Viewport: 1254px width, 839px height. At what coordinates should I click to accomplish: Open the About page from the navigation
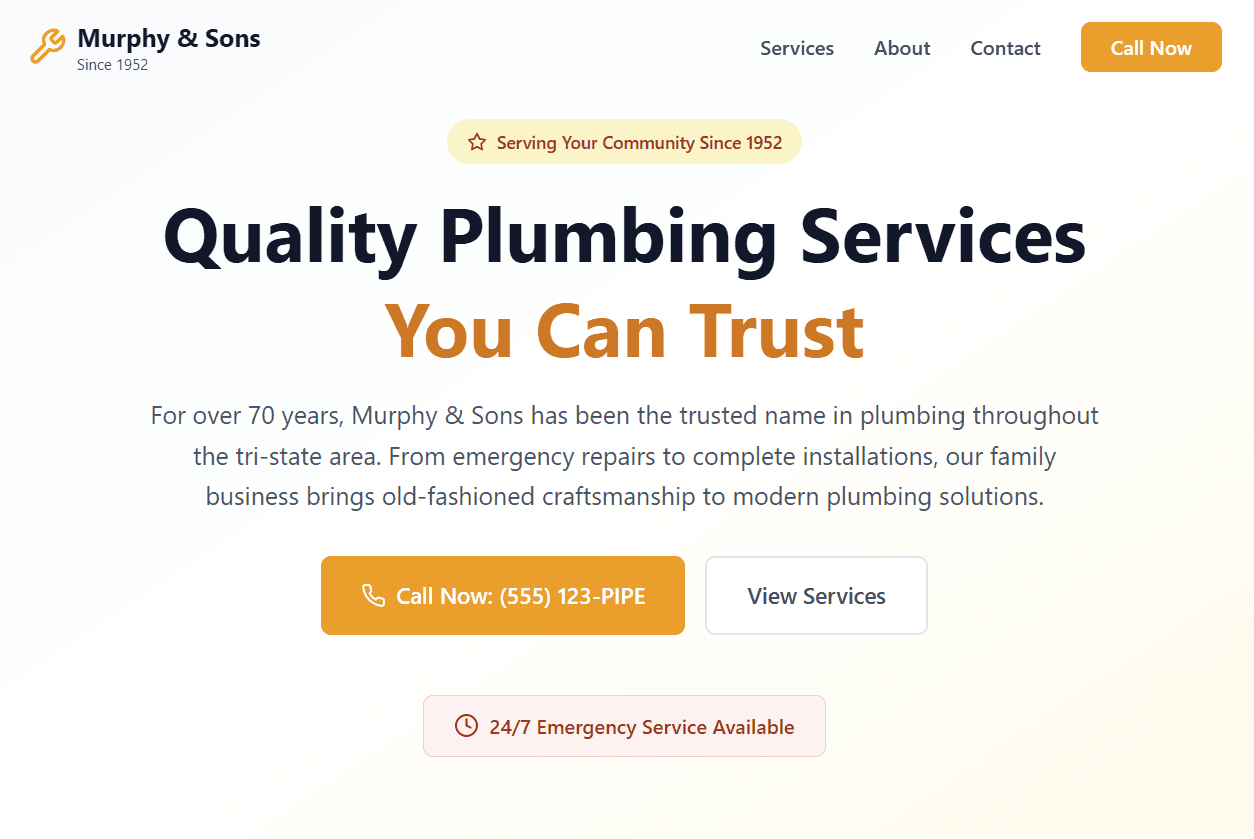pyautogui.click(x=901, y=48)
